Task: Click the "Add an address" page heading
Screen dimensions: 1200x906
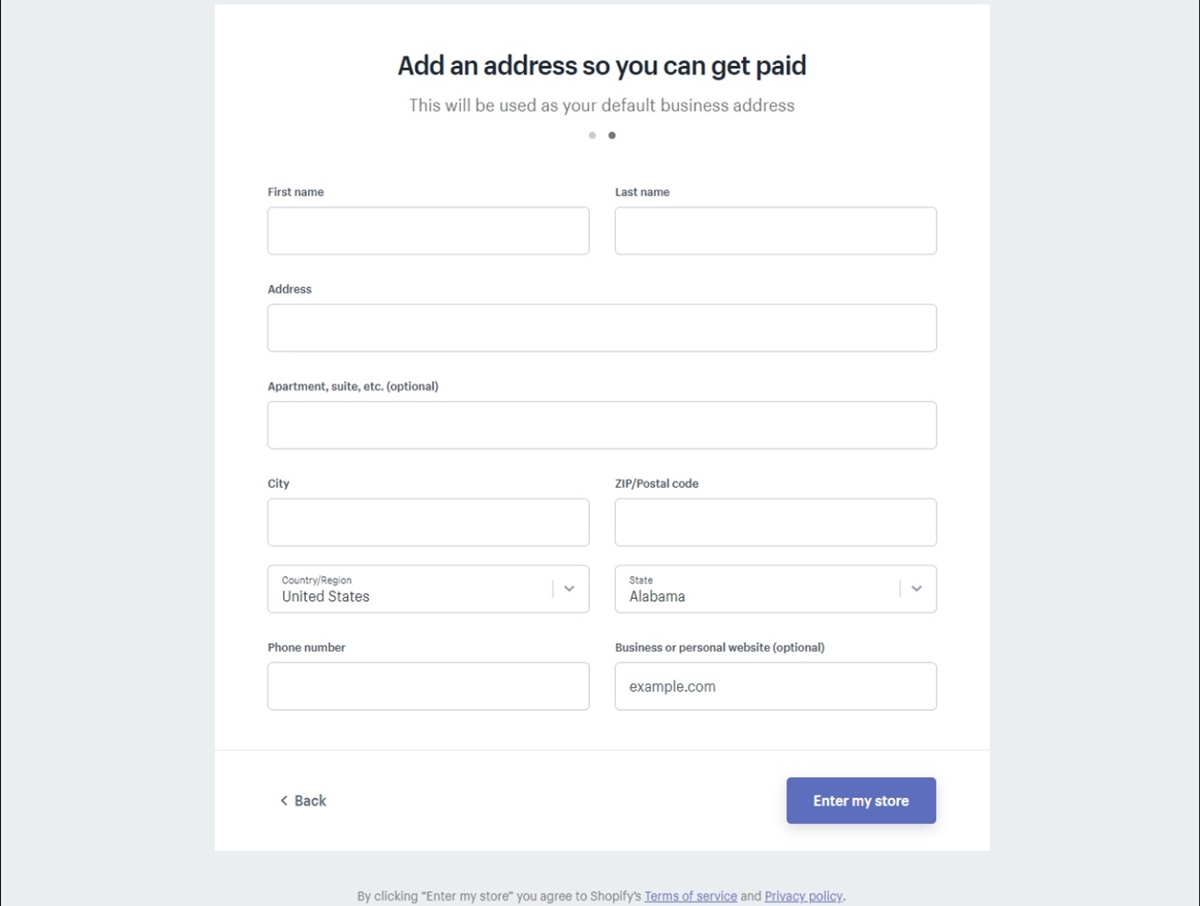Action: tap(602, 66)
